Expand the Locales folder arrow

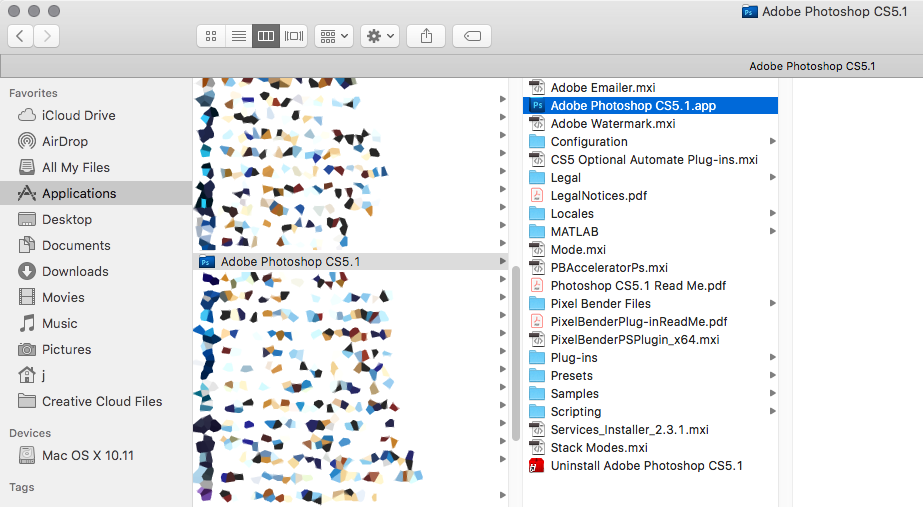[x=772, y=213]
